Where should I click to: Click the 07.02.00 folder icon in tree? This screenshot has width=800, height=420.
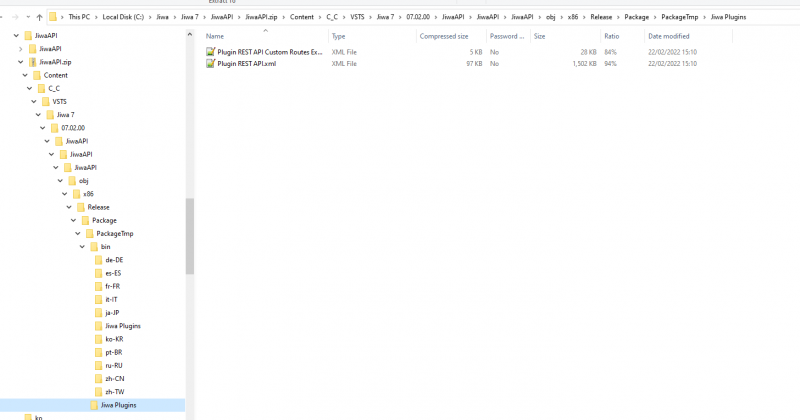[55, 128]
